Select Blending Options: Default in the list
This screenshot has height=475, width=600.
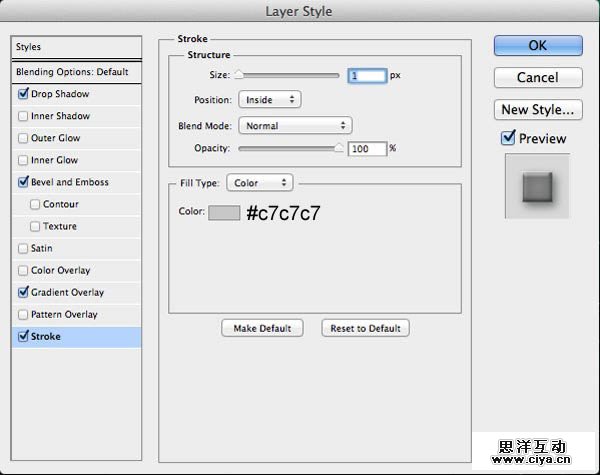coord(74,73)
